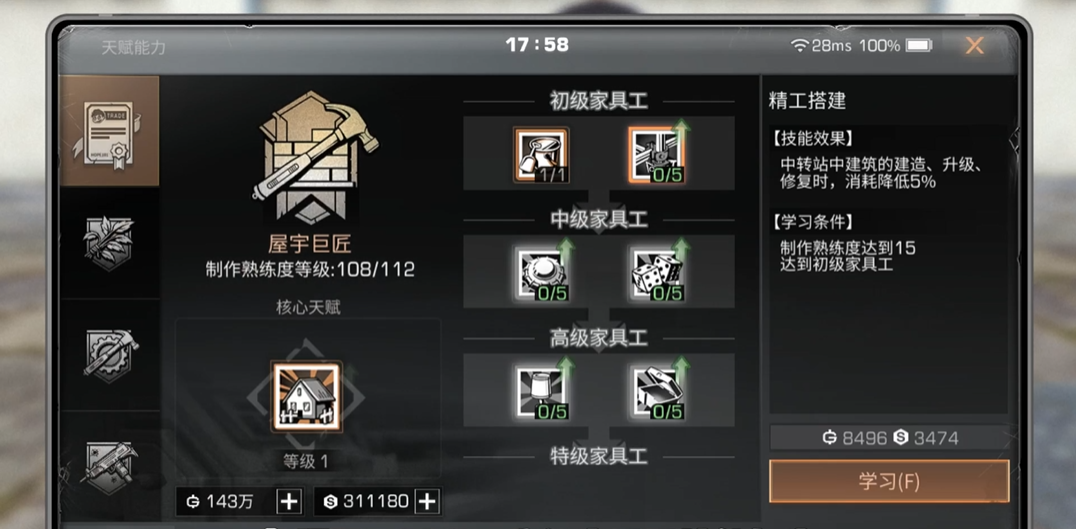Screen dimensions: 1076x529
Task: Select the left skill under 中级家具工
Action: [541, 273]
